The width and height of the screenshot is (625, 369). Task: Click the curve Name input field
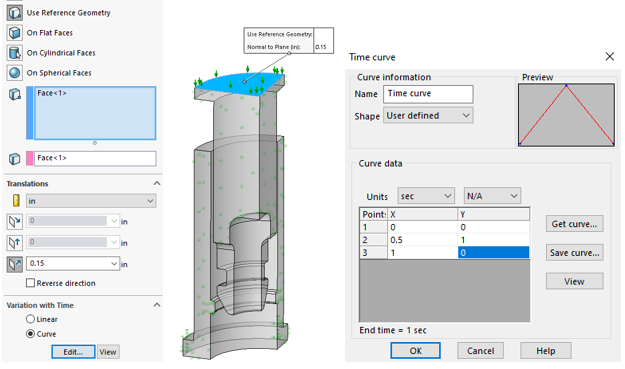click(x=428, y=94)
